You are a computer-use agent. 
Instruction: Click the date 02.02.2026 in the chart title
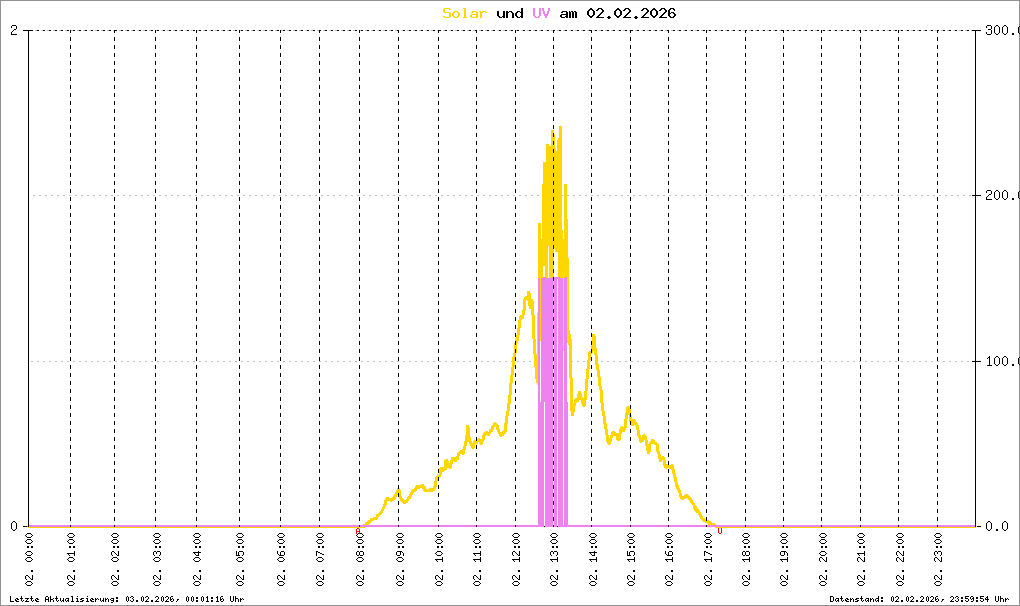coord(632,13)
